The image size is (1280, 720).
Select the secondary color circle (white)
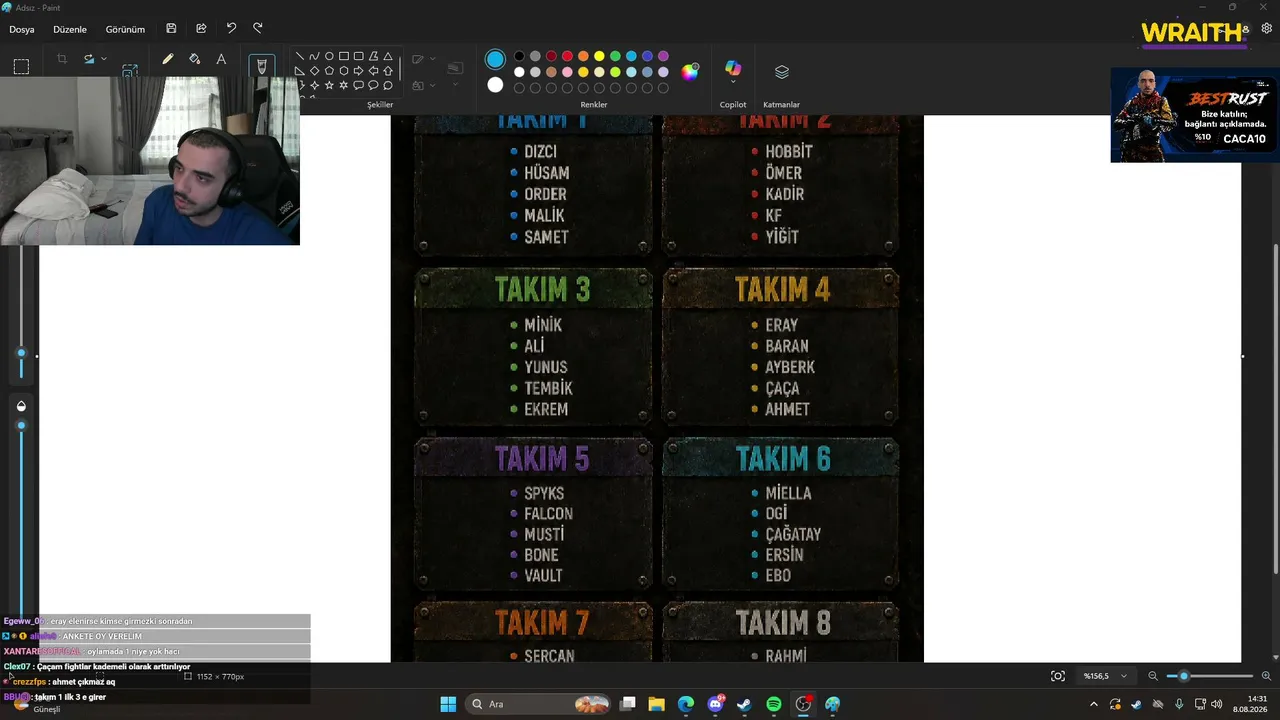click(495, 85)
